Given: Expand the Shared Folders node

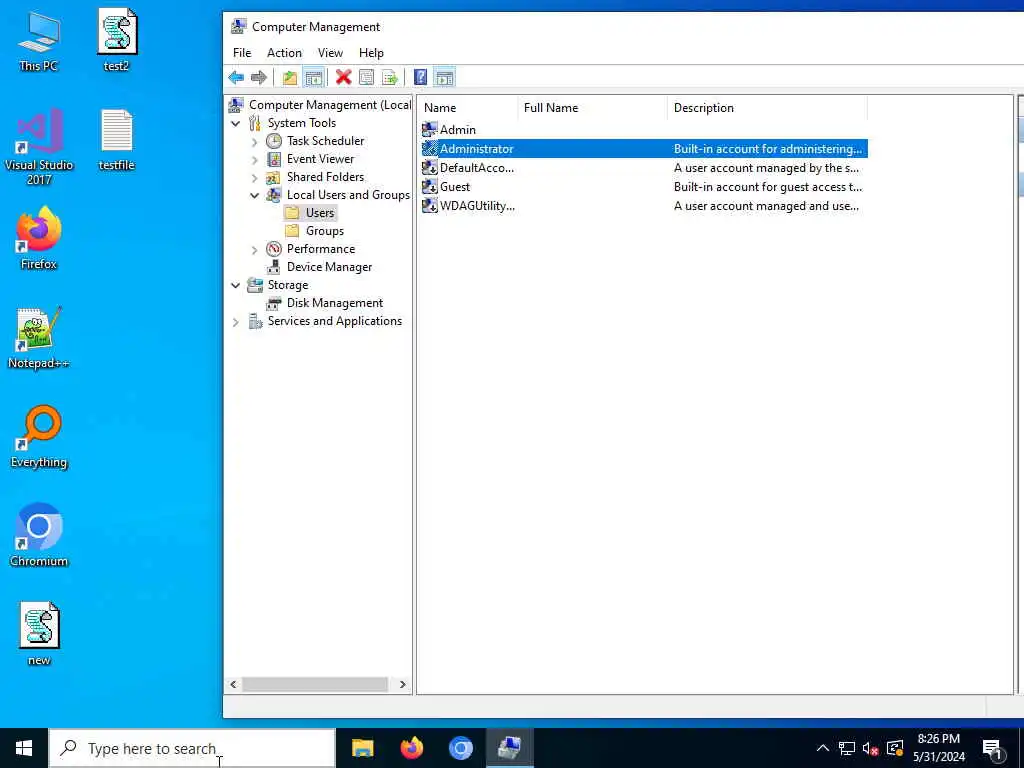Looking at the screenshot, I should coord(255,178).
